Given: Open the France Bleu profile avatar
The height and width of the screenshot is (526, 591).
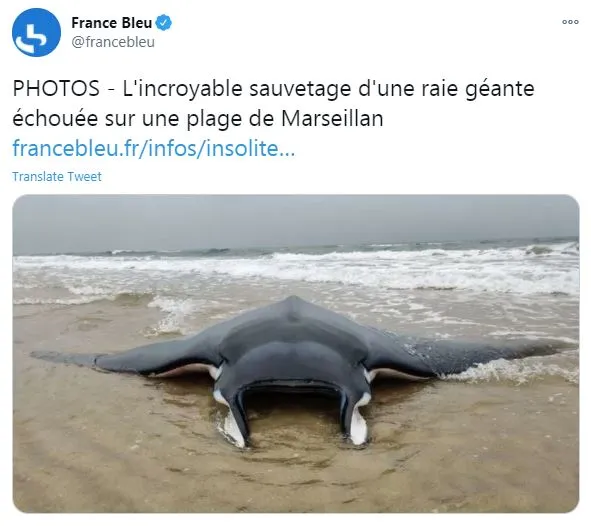Looking at the screenshot, I should click(36, 32).
